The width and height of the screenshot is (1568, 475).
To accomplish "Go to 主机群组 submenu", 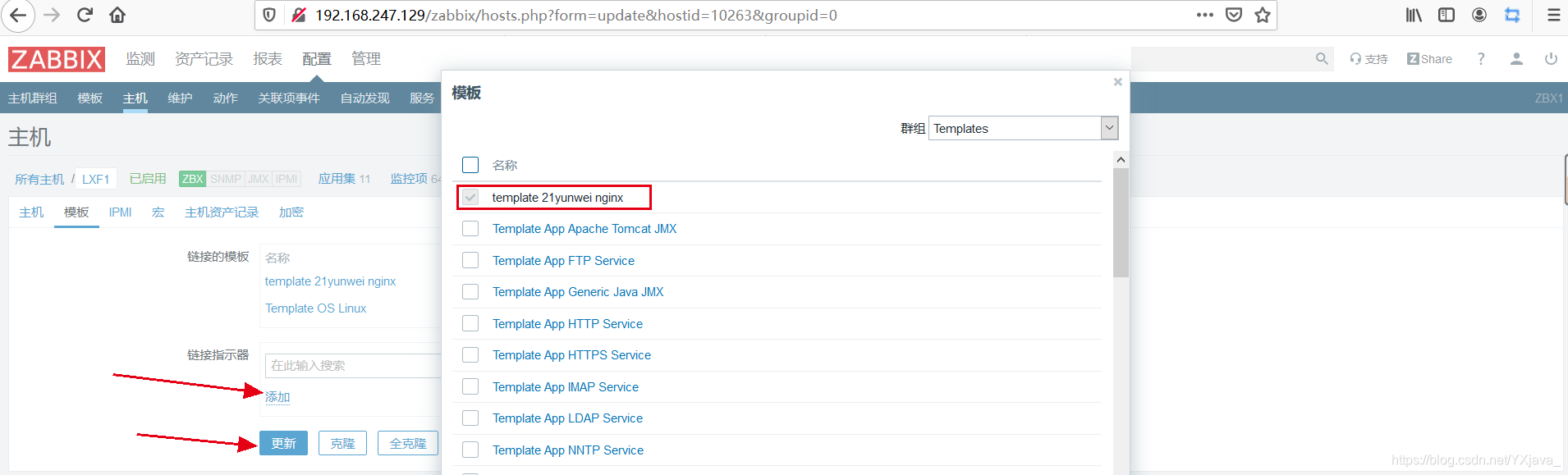I will tap(33, 98).
